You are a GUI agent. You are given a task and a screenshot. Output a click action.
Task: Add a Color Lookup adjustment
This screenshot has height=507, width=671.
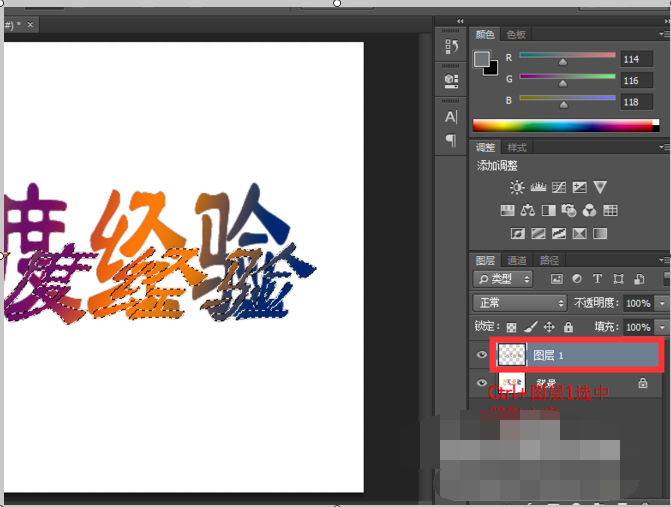point(610,211)
